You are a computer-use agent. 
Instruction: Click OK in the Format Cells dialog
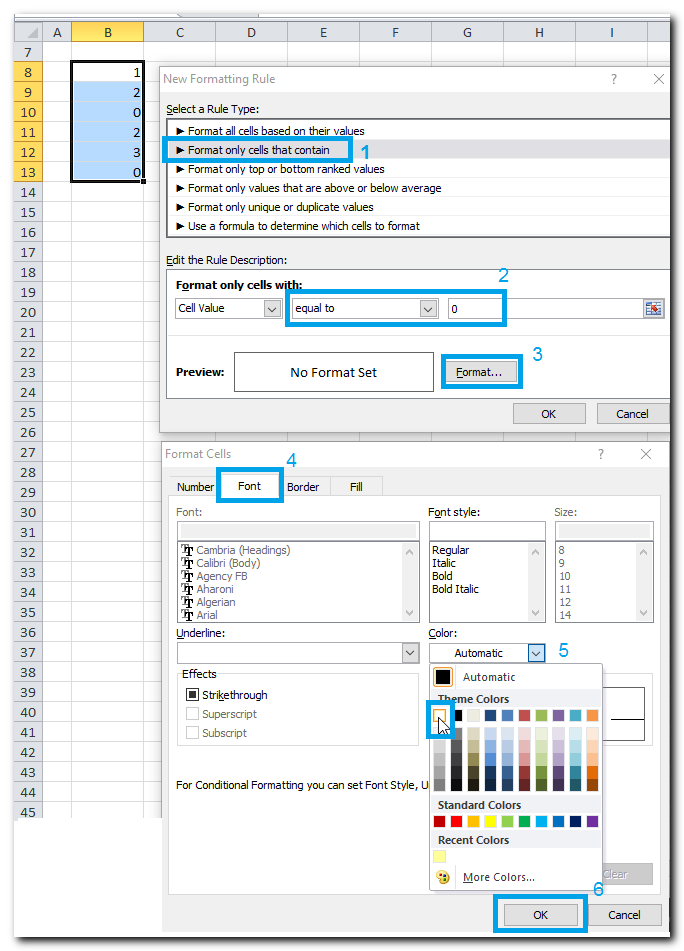[540, 914]
